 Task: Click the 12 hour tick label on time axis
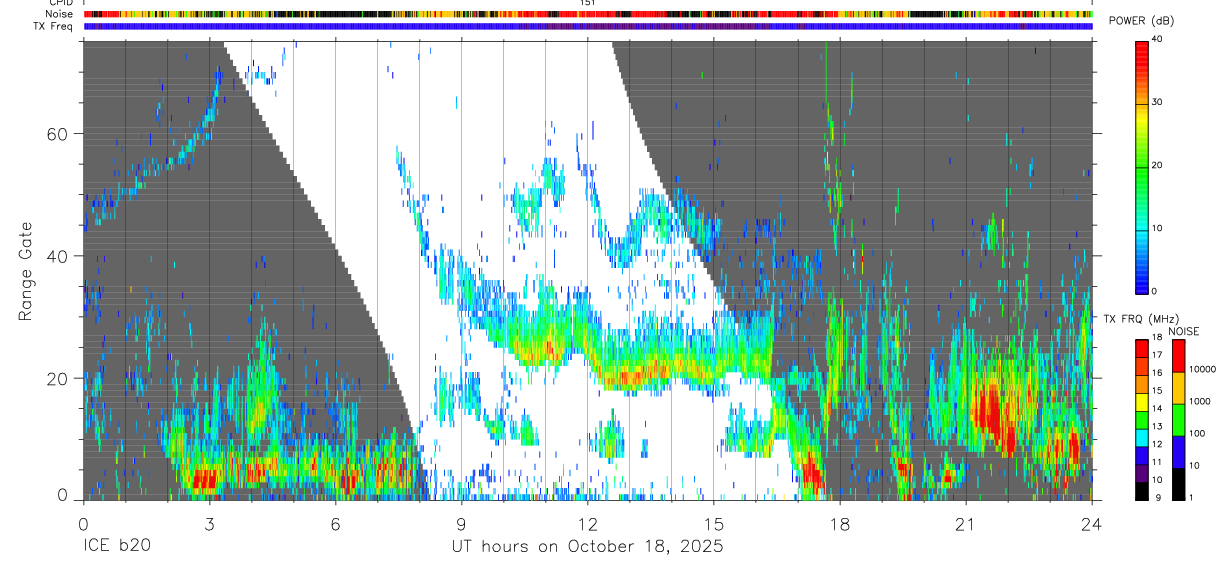(587, 523)
